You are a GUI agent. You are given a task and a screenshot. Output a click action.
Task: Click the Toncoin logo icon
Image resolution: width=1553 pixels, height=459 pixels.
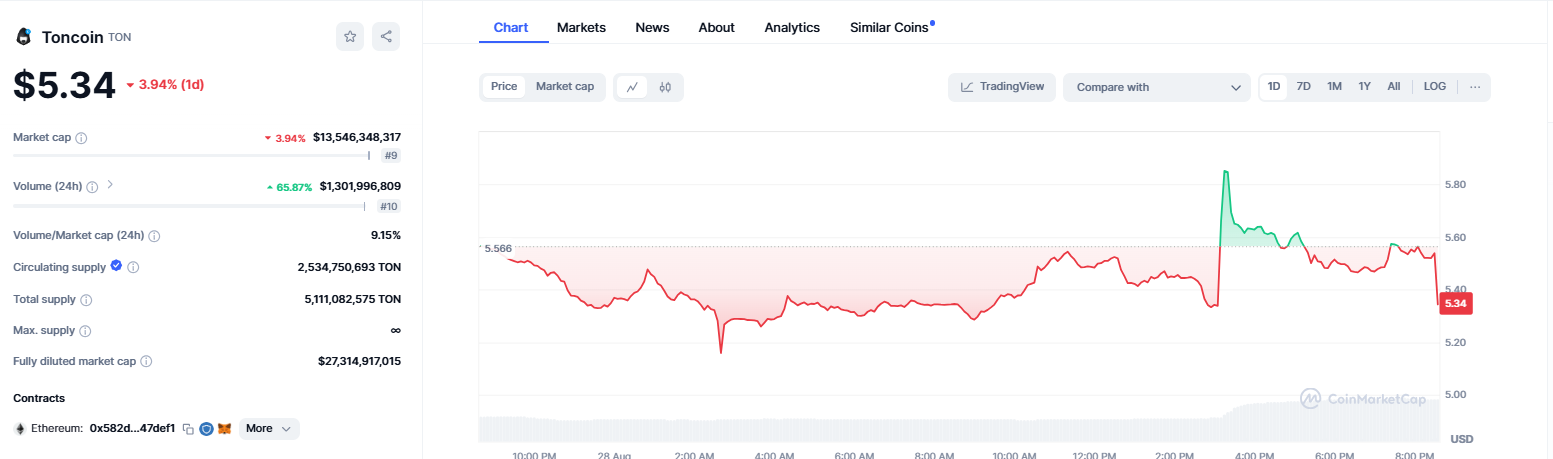(x=23, y=37)
